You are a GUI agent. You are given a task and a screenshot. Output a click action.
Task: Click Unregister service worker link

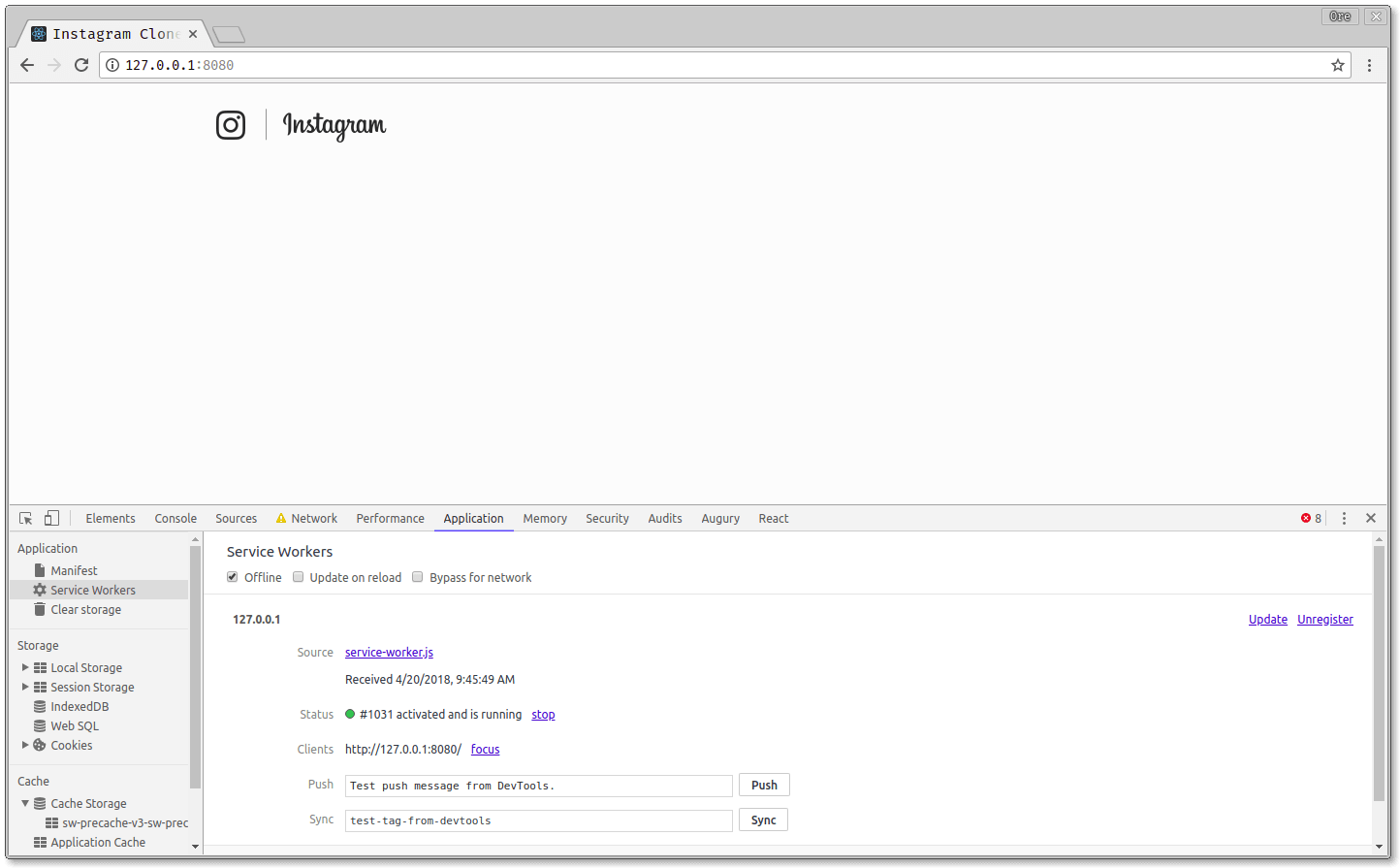(x=1325, y=620)
